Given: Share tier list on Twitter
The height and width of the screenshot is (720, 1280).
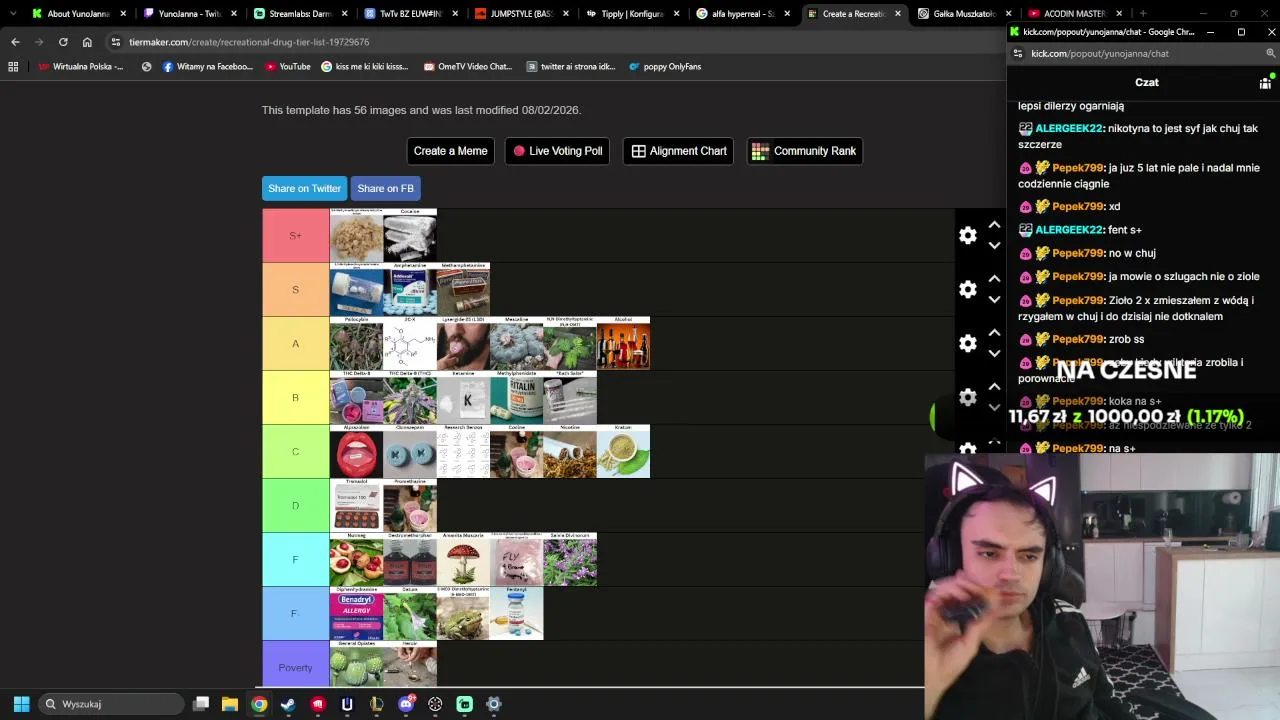Looking at the screenshot, I should point(304,188).
